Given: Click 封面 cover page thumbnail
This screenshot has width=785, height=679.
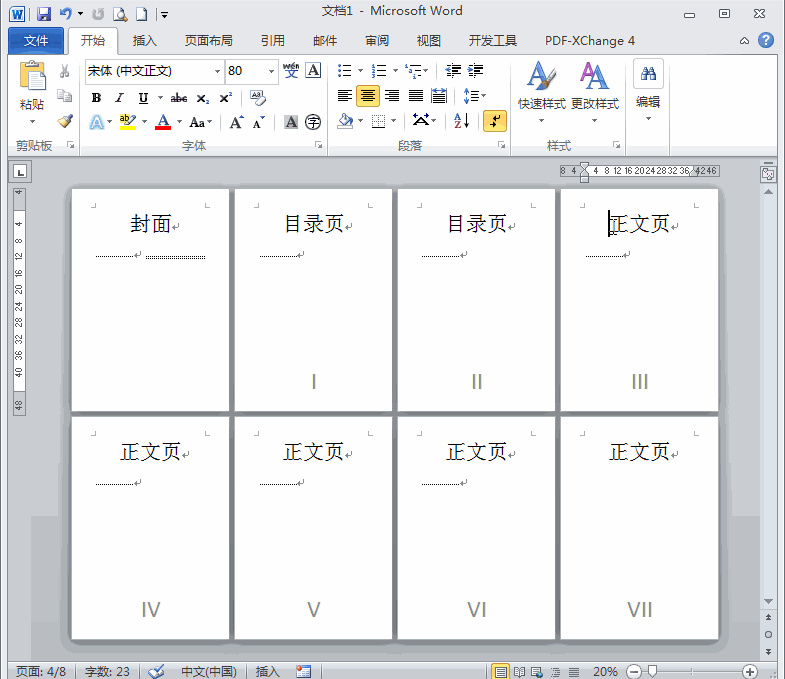Looking at the screenshot, I should click(x=150, y=299).
